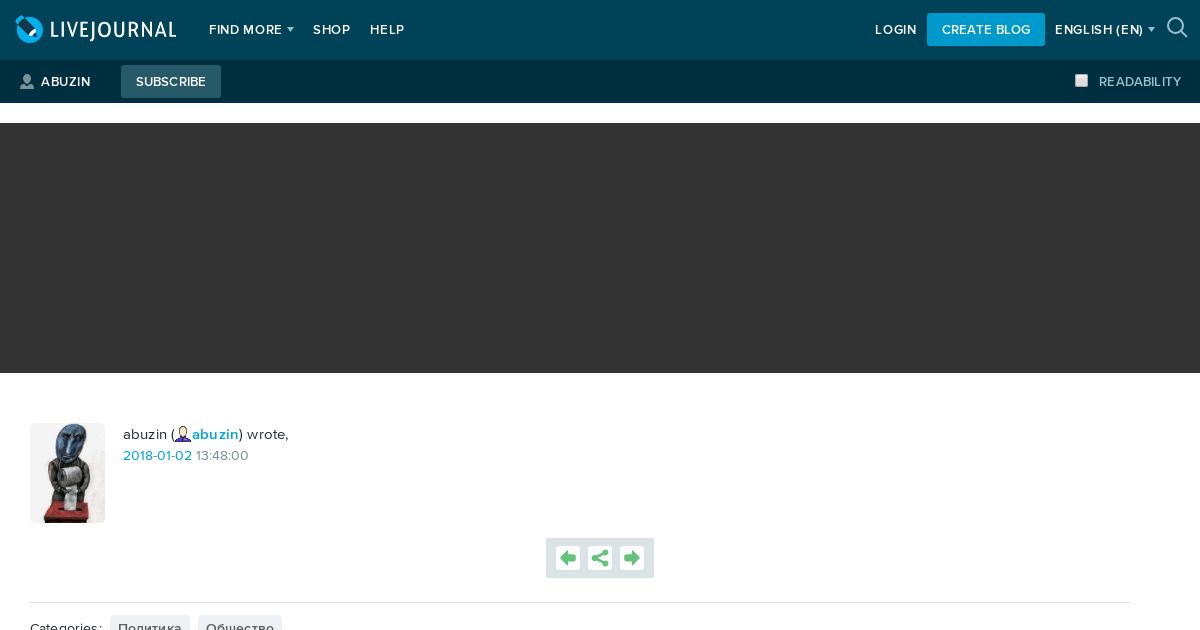Toggle the Readability checkbox
The image size is (1200, 630).
[1081, 81]
